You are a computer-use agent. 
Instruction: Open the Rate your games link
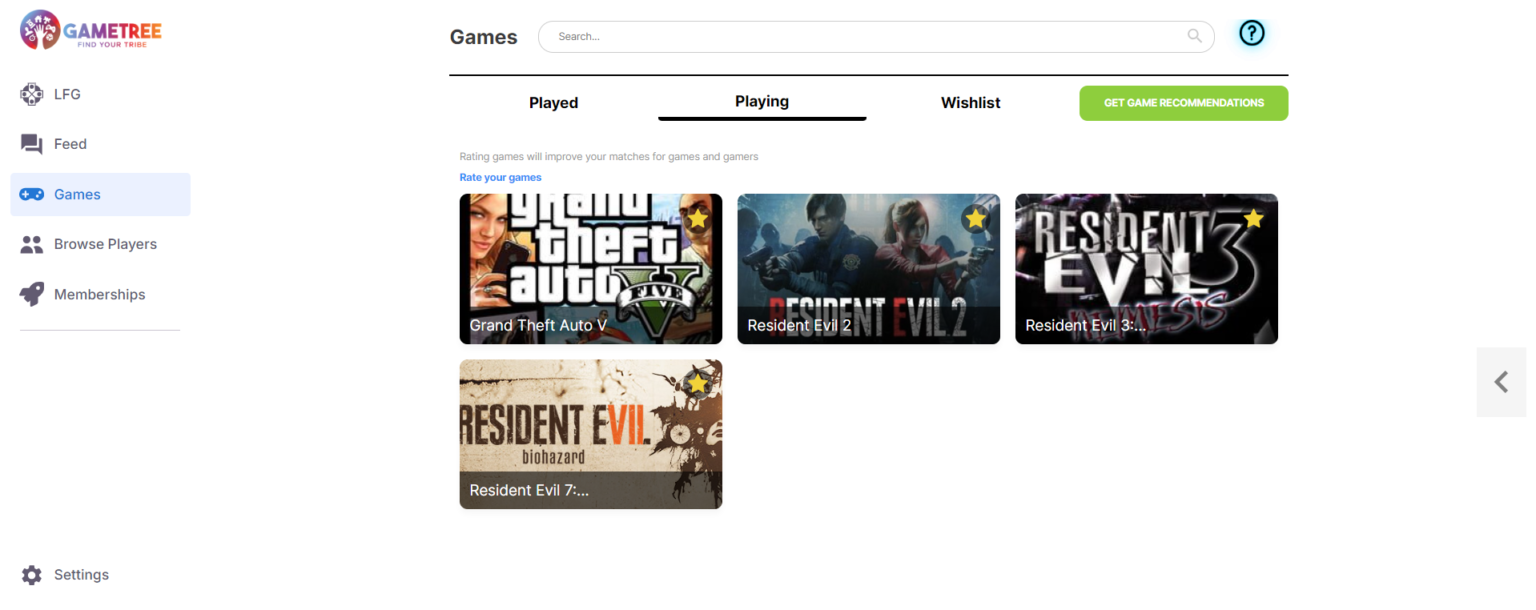(x=500, y=177)
